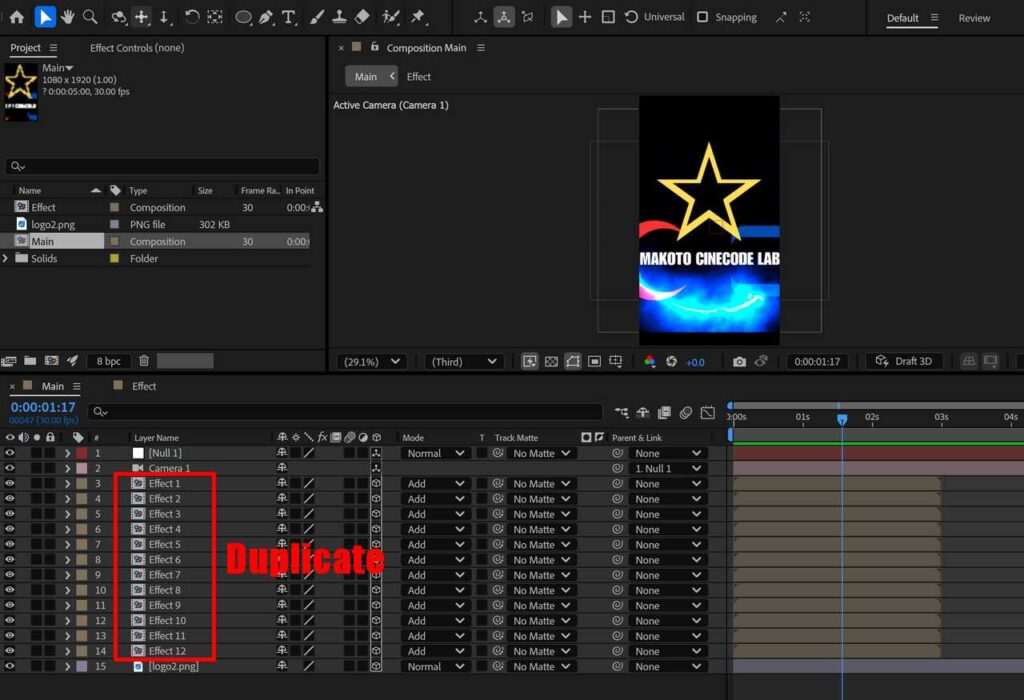Hide the Effect 12 layer
Viewport: 1024px width, 700px height.
(10, 650)
